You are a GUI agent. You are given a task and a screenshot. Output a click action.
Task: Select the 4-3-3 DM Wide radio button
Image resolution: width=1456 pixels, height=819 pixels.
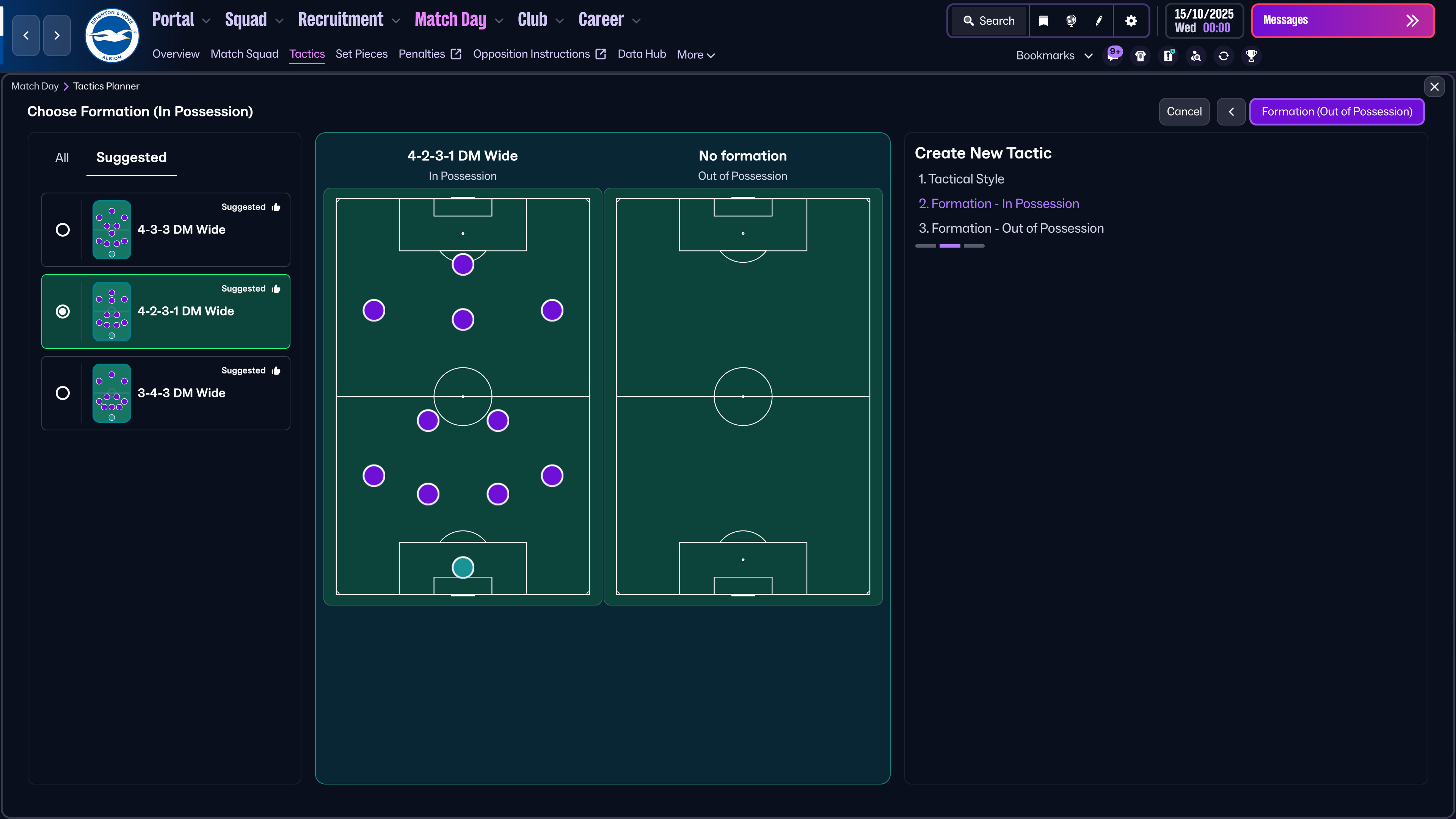pyautogui.click(x=63, y=229)
